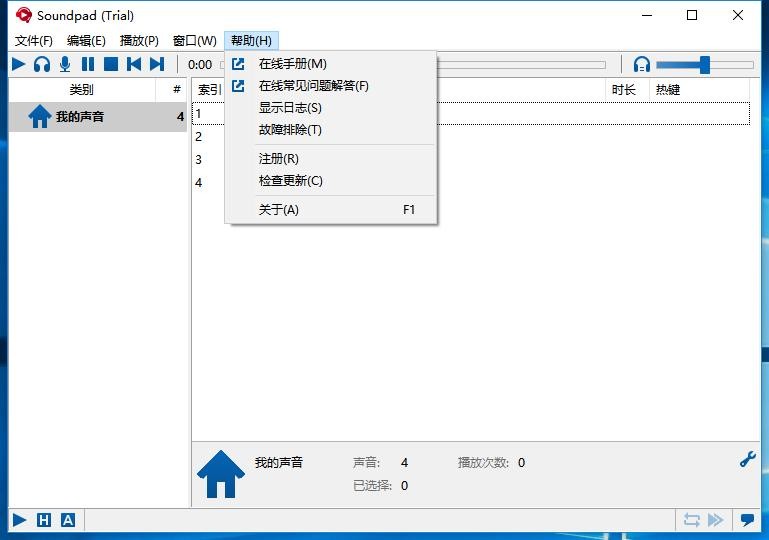Click the headphones play-on-speakers icon in toolbar
Screen dimensions: 769x540
42,64
